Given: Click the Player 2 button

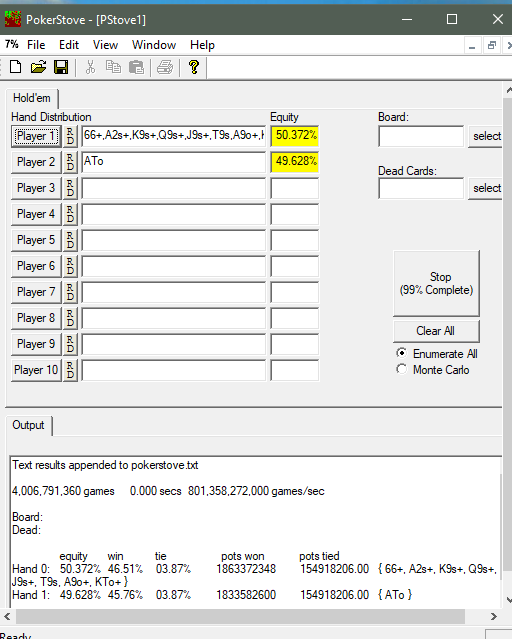Looking at the screenshot, I should coord(36,162).
